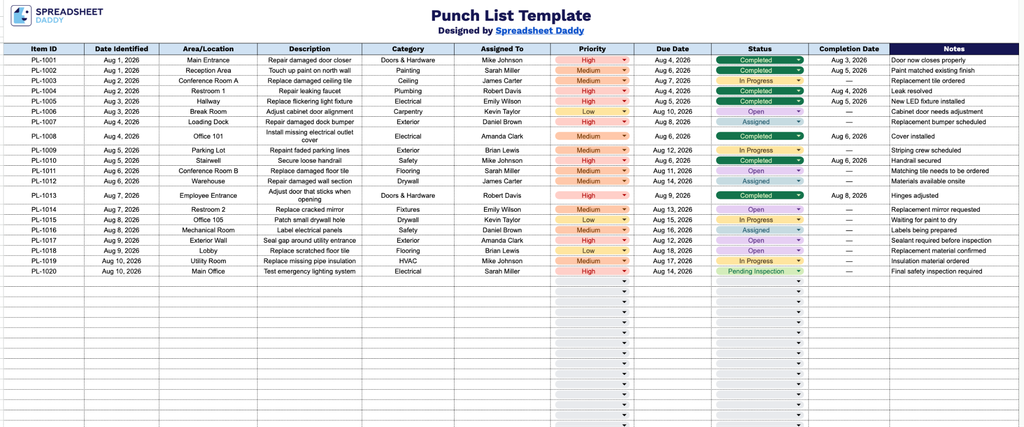Click the Spreadsheet Daddy logo icon

coord(21,16)
